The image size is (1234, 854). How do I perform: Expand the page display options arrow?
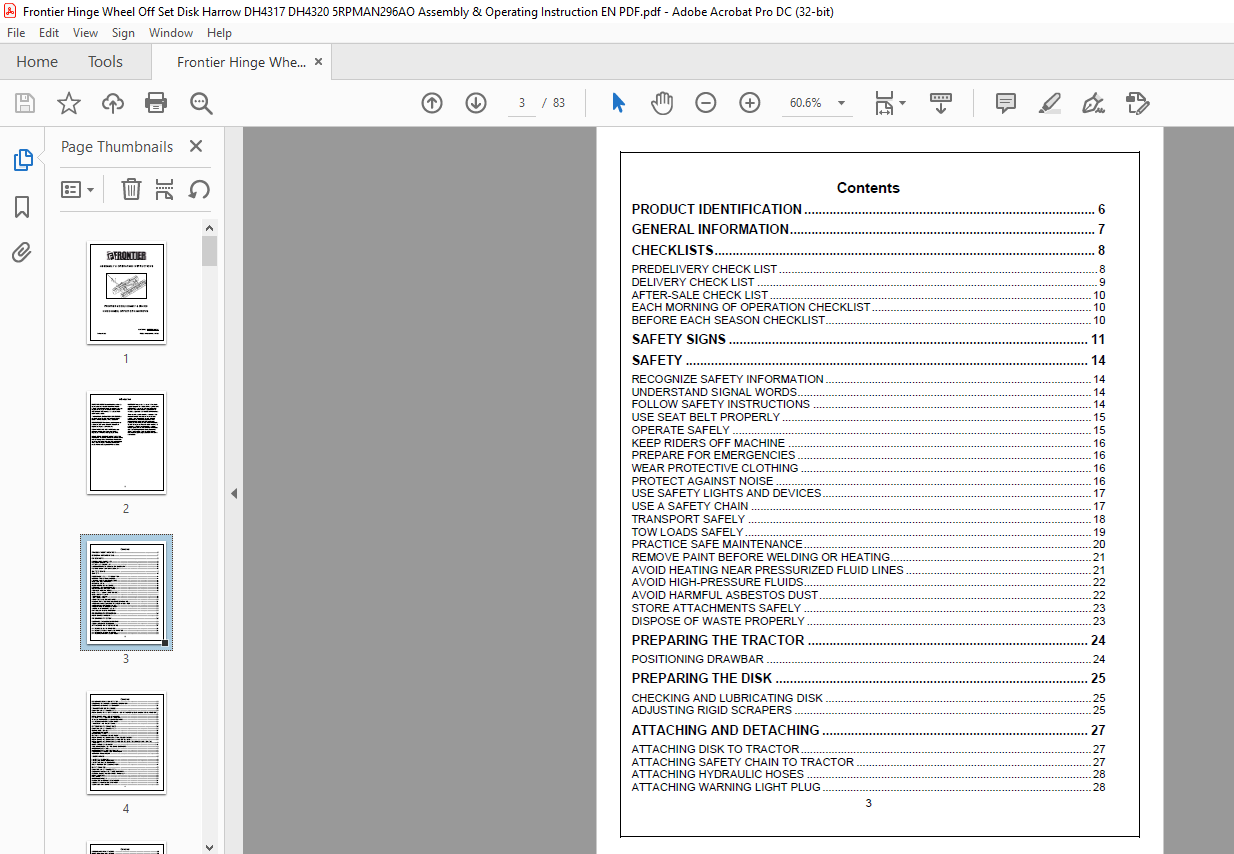point(903,103)
